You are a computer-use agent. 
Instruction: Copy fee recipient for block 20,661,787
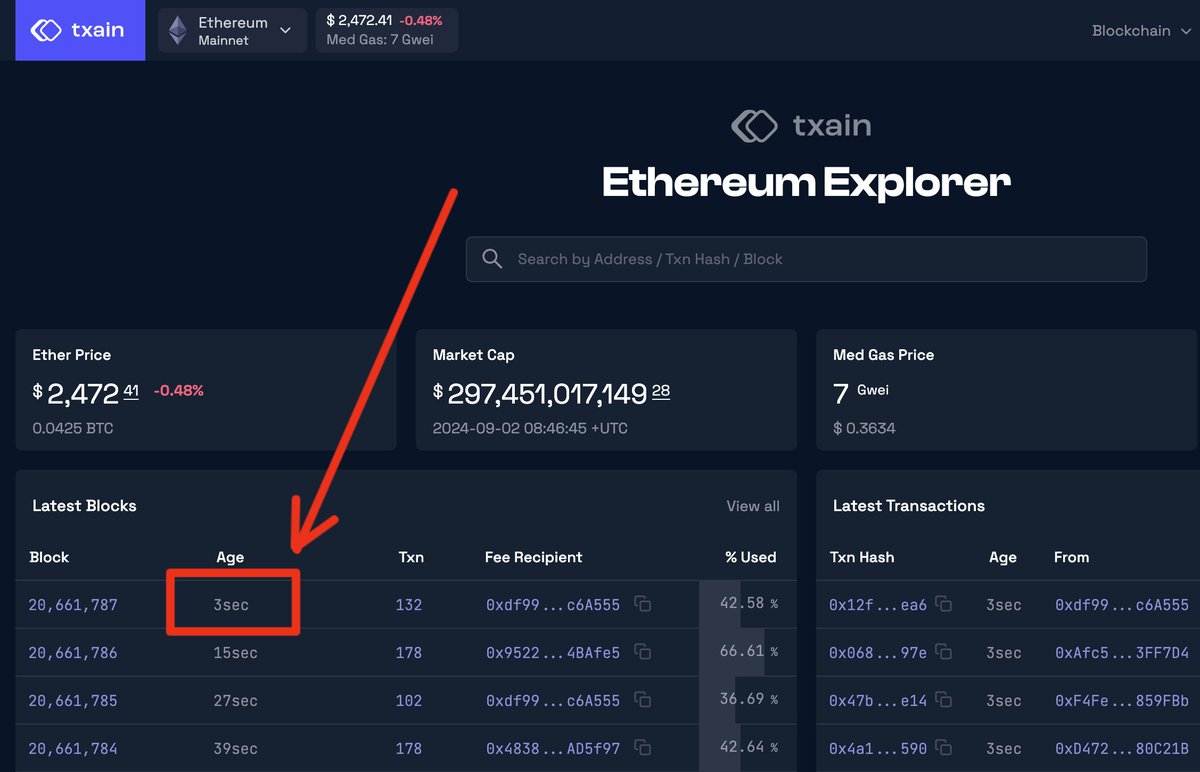(x=643, y=605)
